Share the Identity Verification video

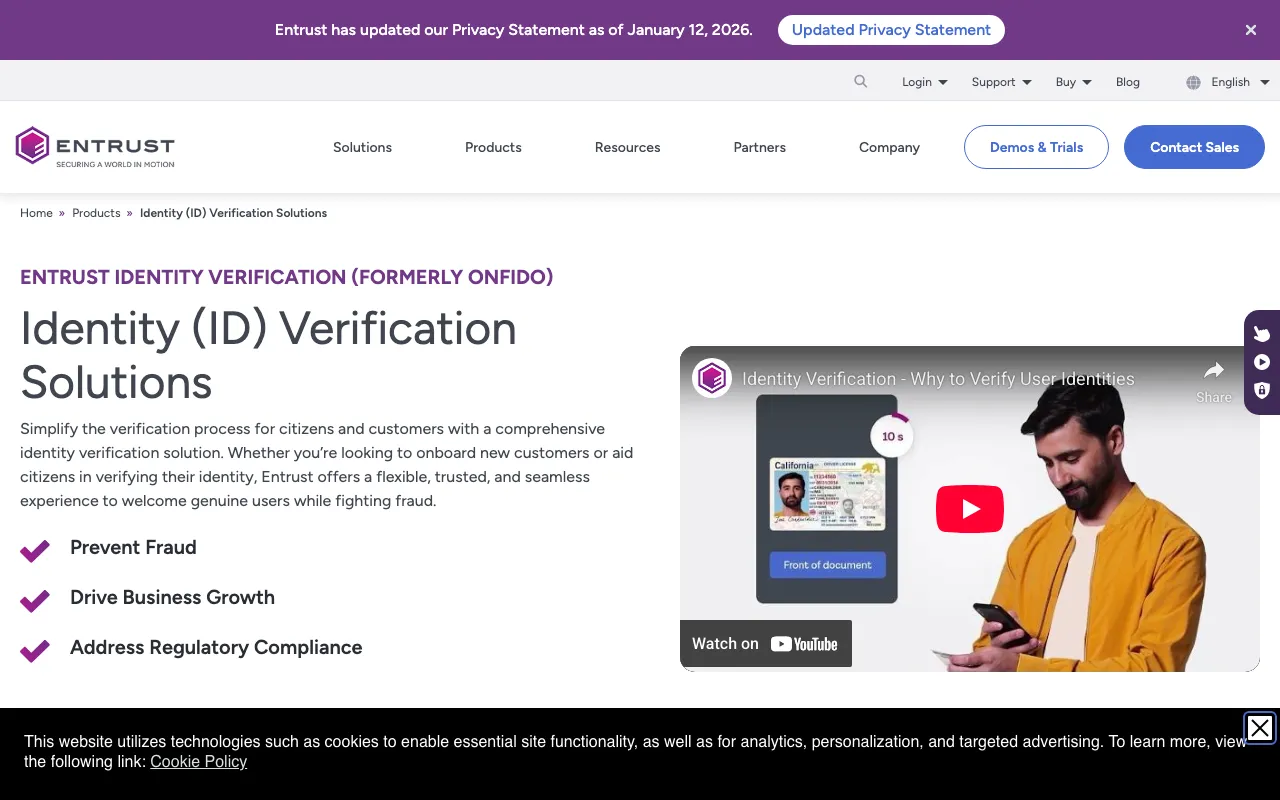(x=1214, y=381)
